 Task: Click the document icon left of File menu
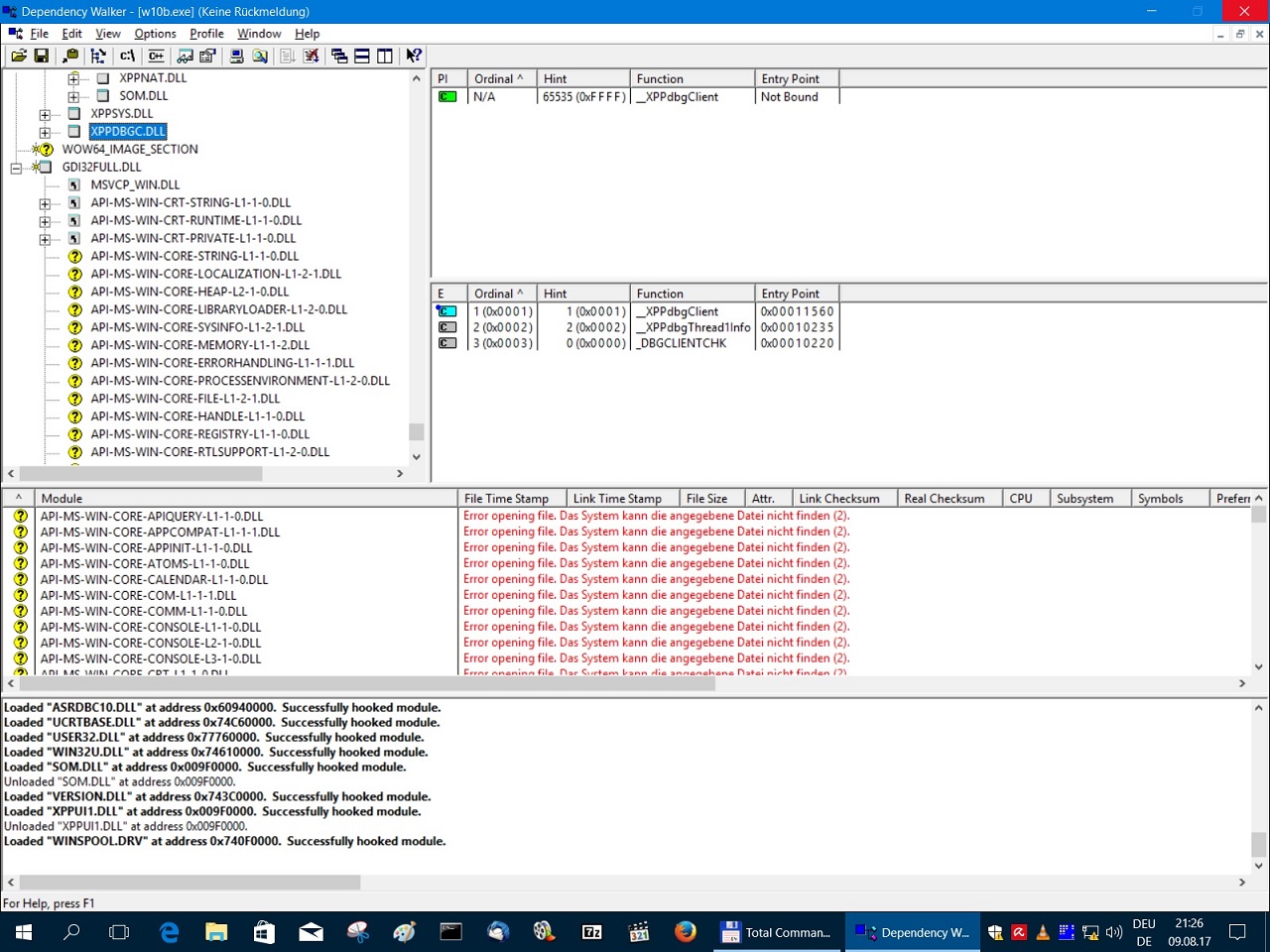(15, 34)
